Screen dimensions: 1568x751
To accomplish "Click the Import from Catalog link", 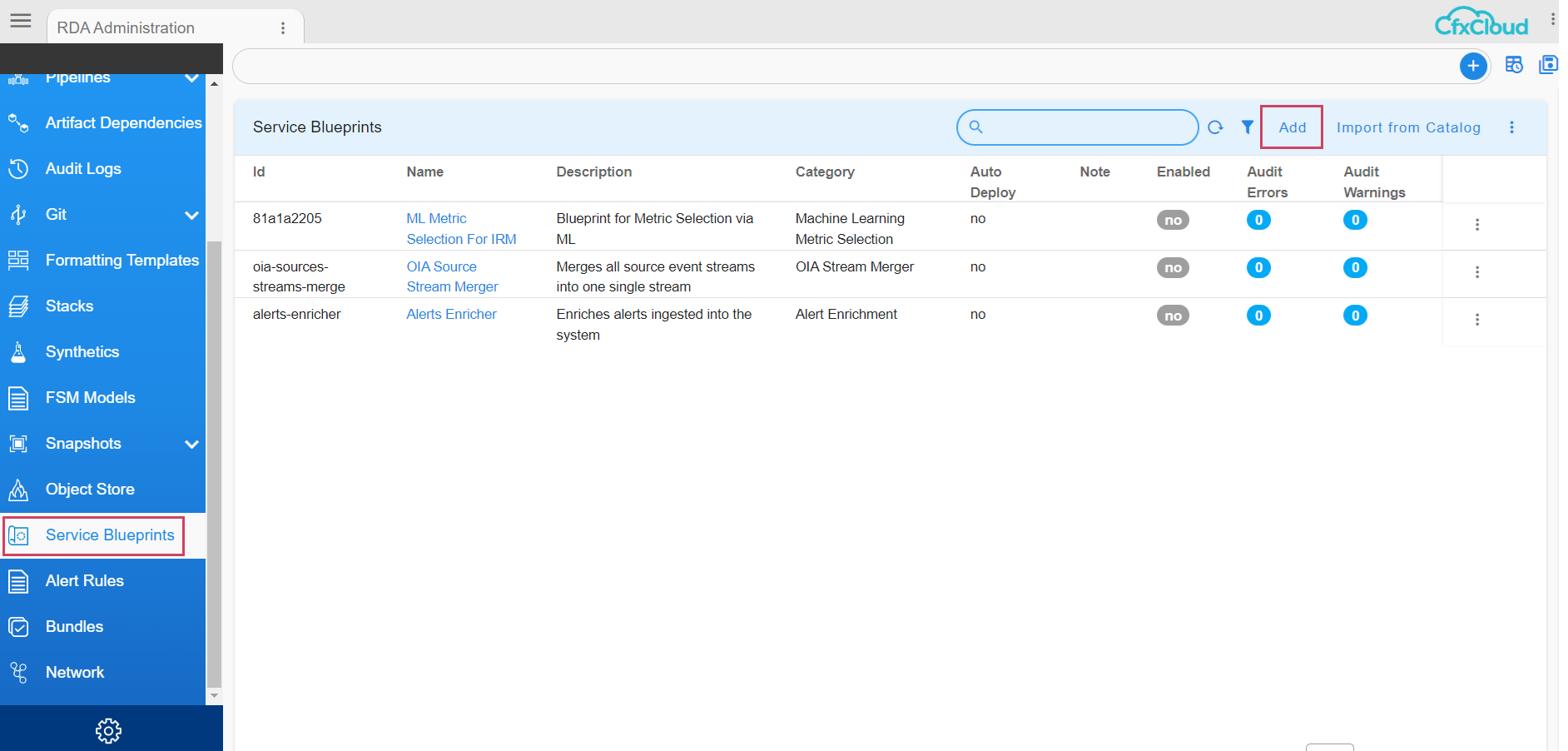I will coord(1408,127).
